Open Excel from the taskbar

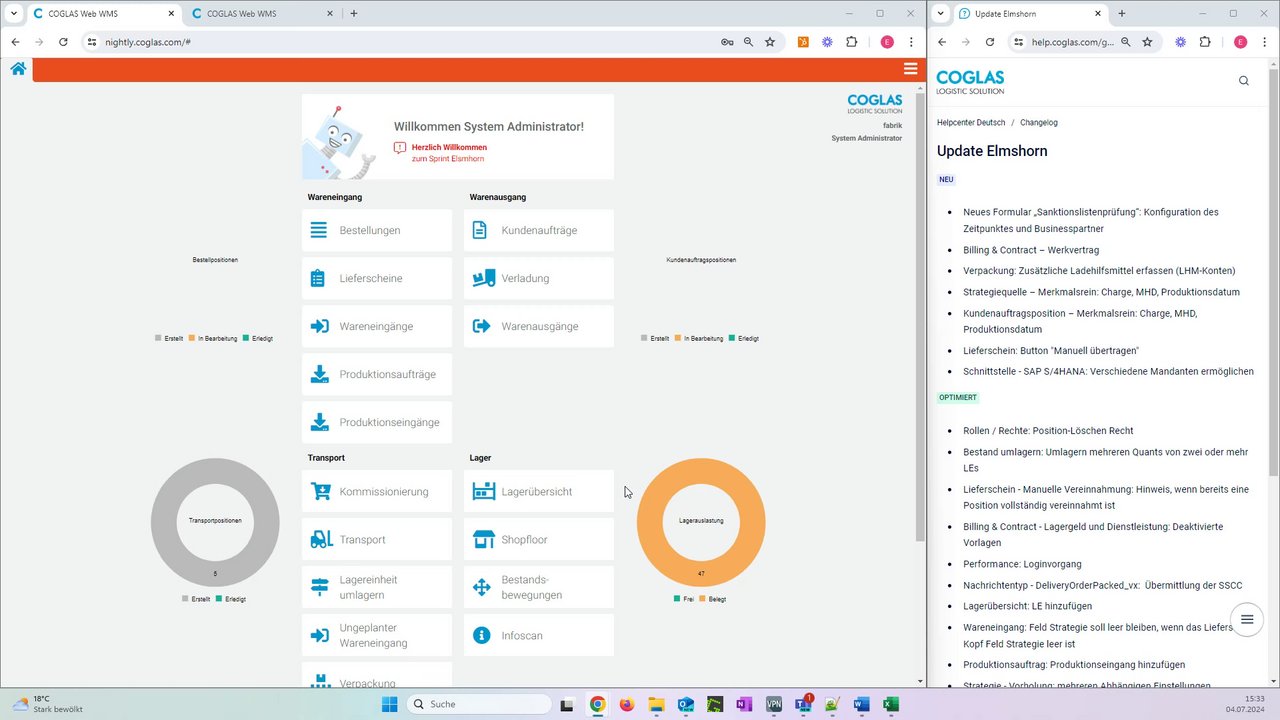point(890,704)
